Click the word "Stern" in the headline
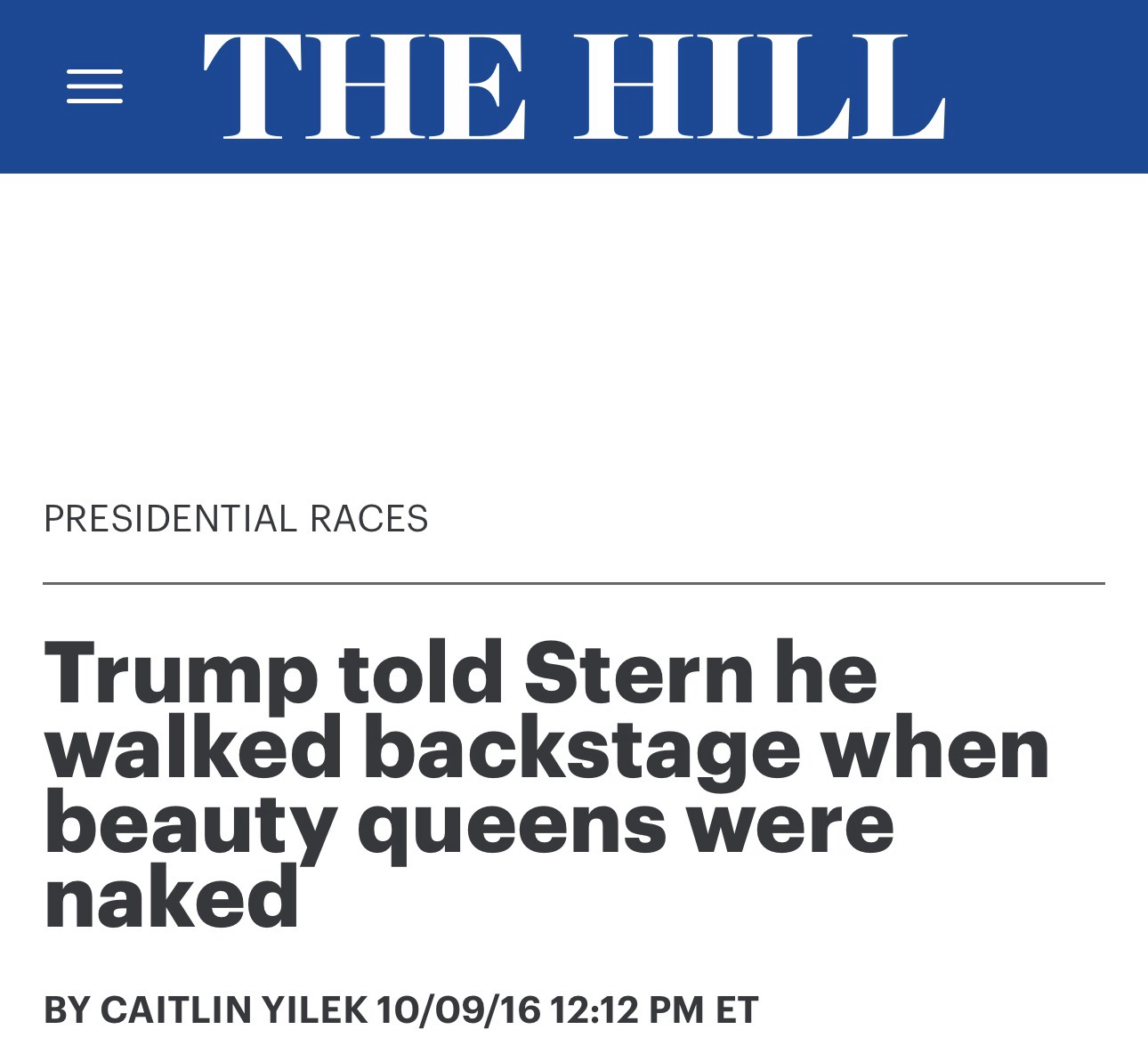Viewport: 1148px width, 1062px height. click(x=637, y=673)
